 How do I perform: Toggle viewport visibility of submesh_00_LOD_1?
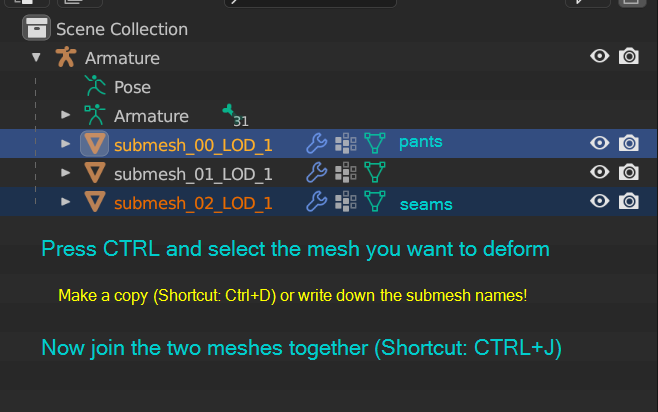tap(600, 143)
